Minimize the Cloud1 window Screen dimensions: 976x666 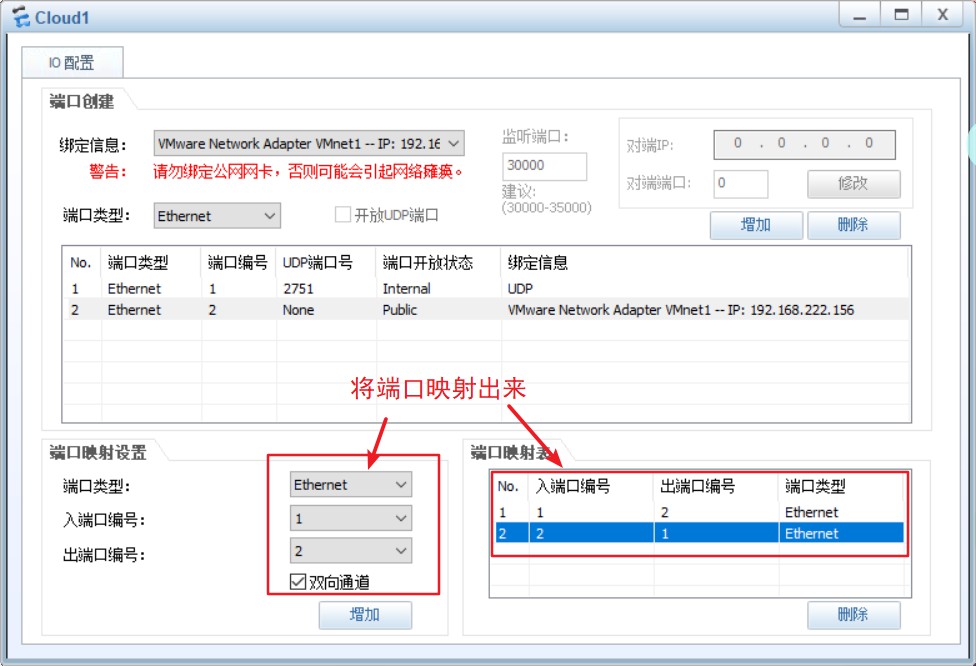[x=860, y=15]
